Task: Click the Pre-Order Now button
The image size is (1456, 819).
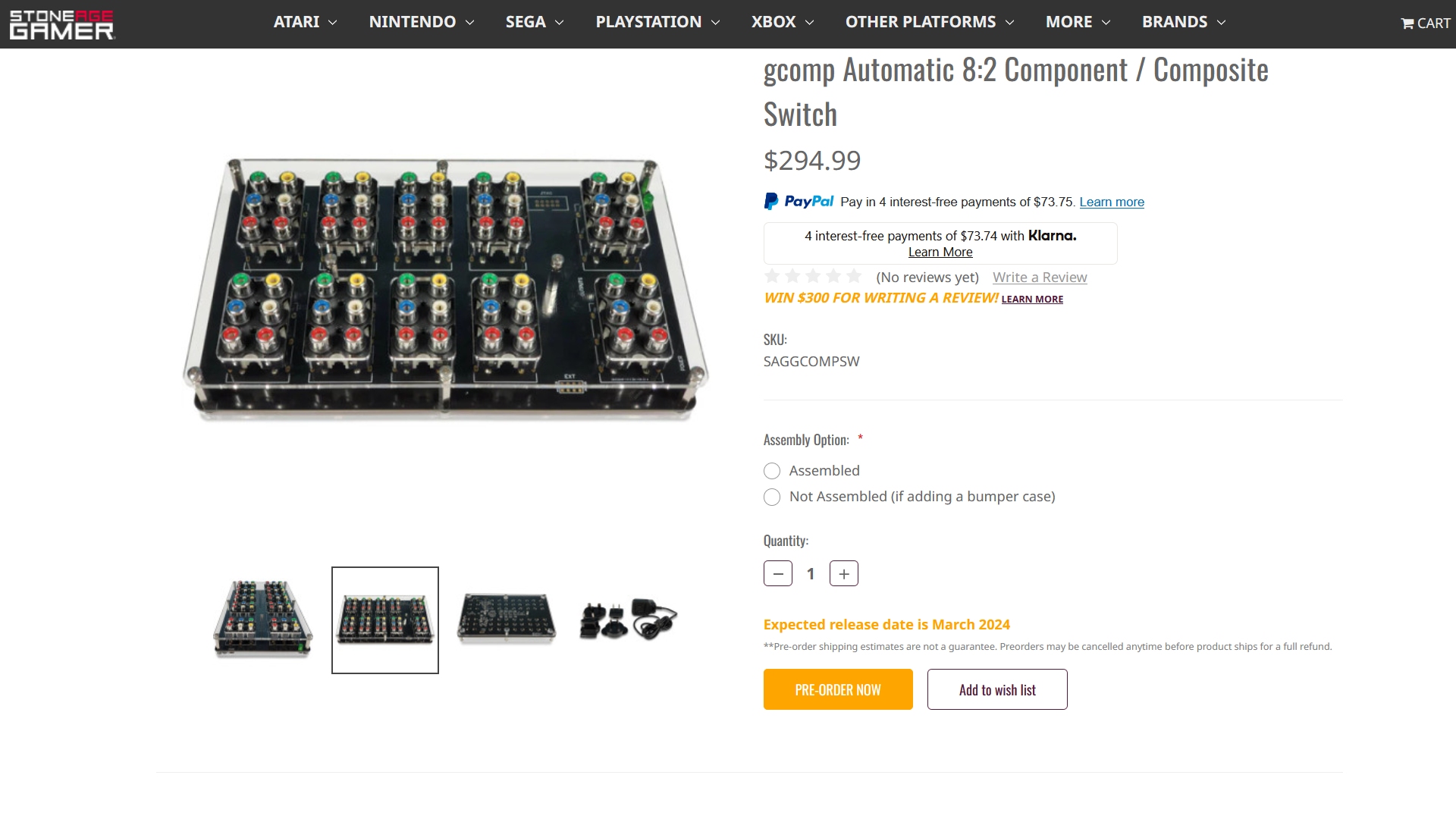Action: [838, 689]
